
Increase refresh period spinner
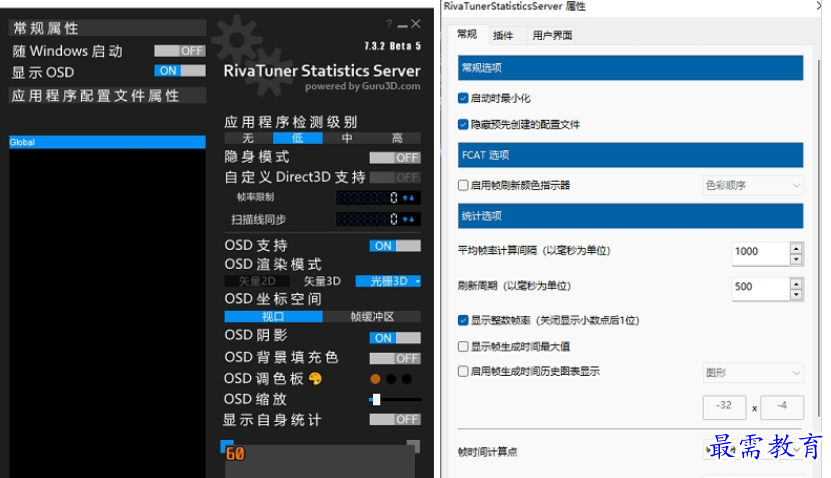[x=796, y=283]
